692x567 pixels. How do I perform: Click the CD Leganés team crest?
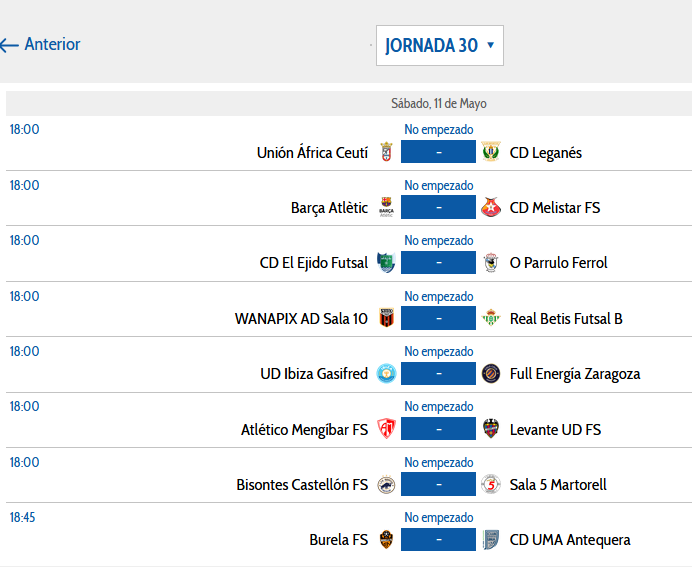pos(490,152)
